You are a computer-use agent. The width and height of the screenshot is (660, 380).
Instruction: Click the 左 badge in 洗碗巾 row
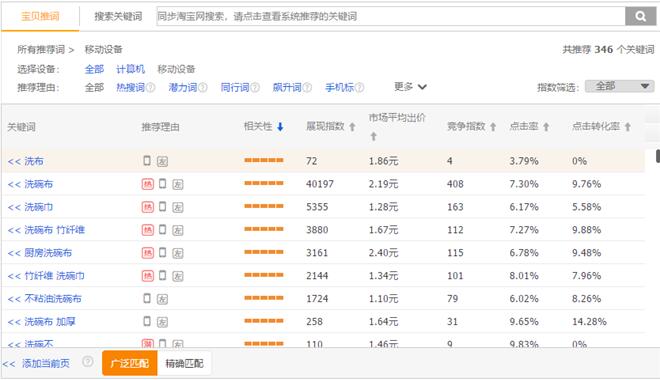click(178, 207)
